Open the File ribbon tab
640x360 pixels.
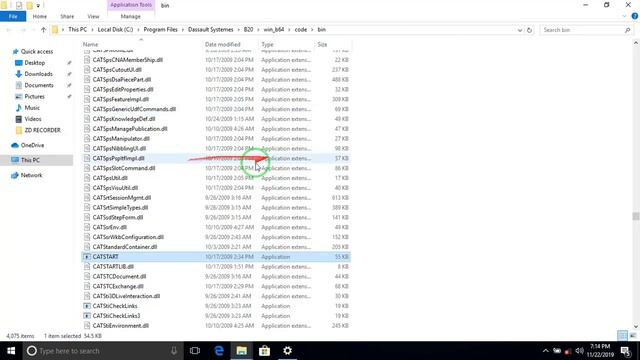[13, 16]
